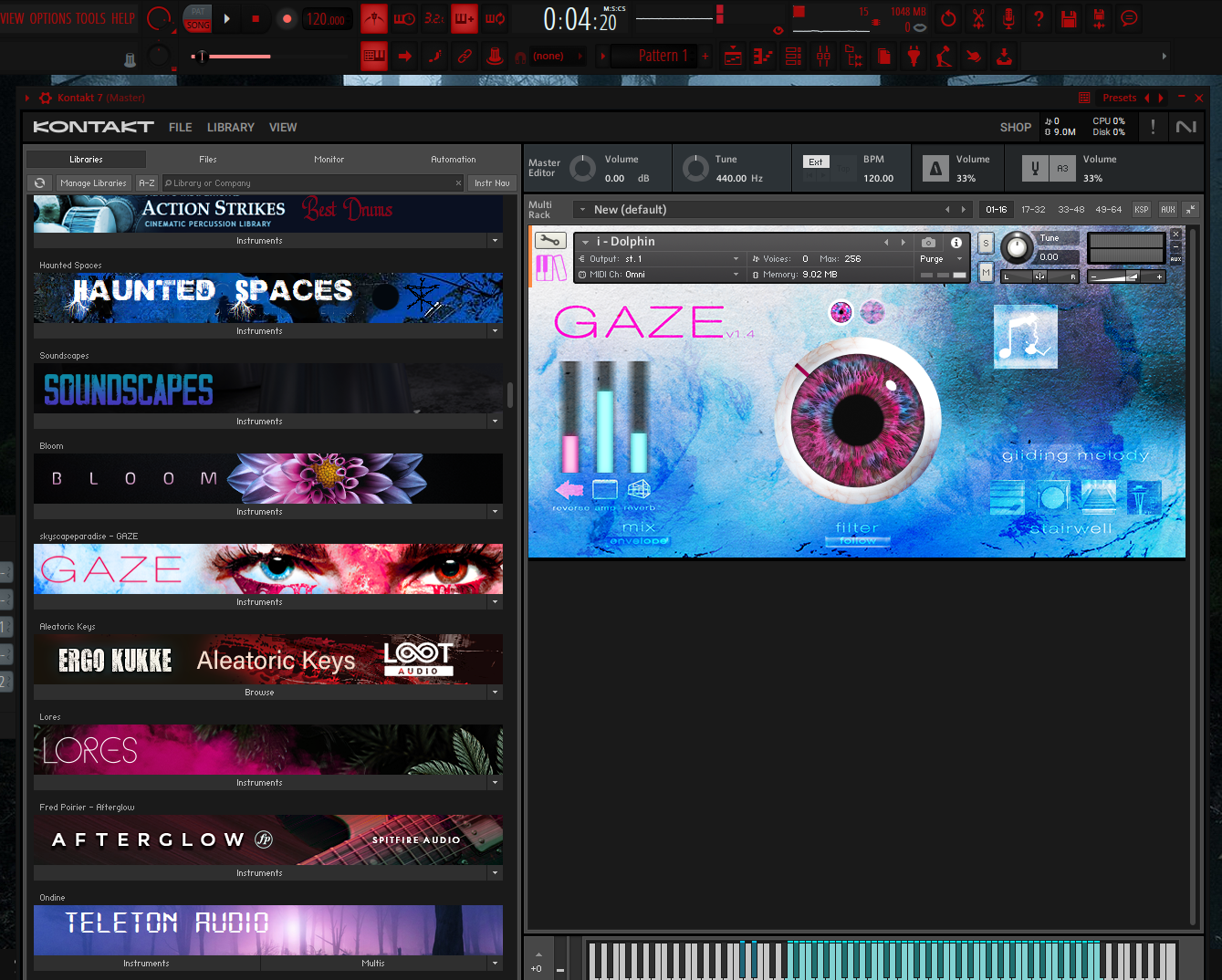This screenshot has height=980, width=1222.
Task: Switch to the Monitor tab
Action: (329, 160)
